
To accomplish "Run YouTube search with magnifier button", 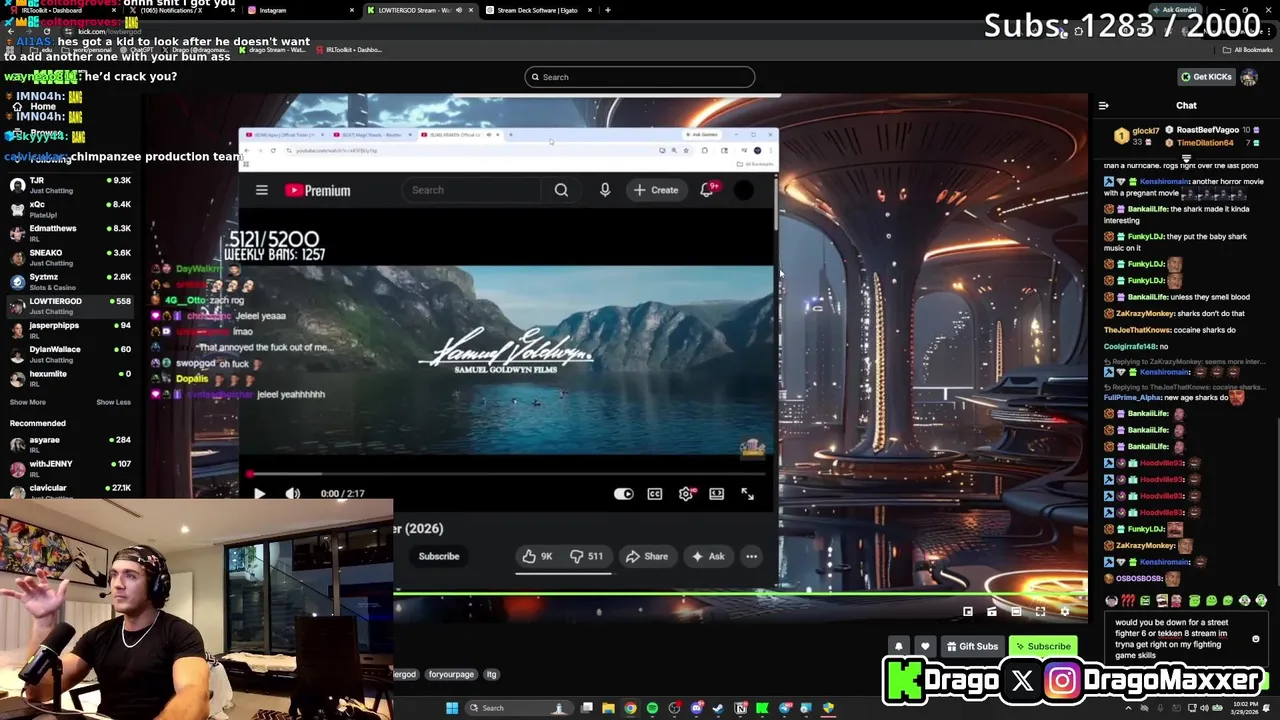I will 561,190.
